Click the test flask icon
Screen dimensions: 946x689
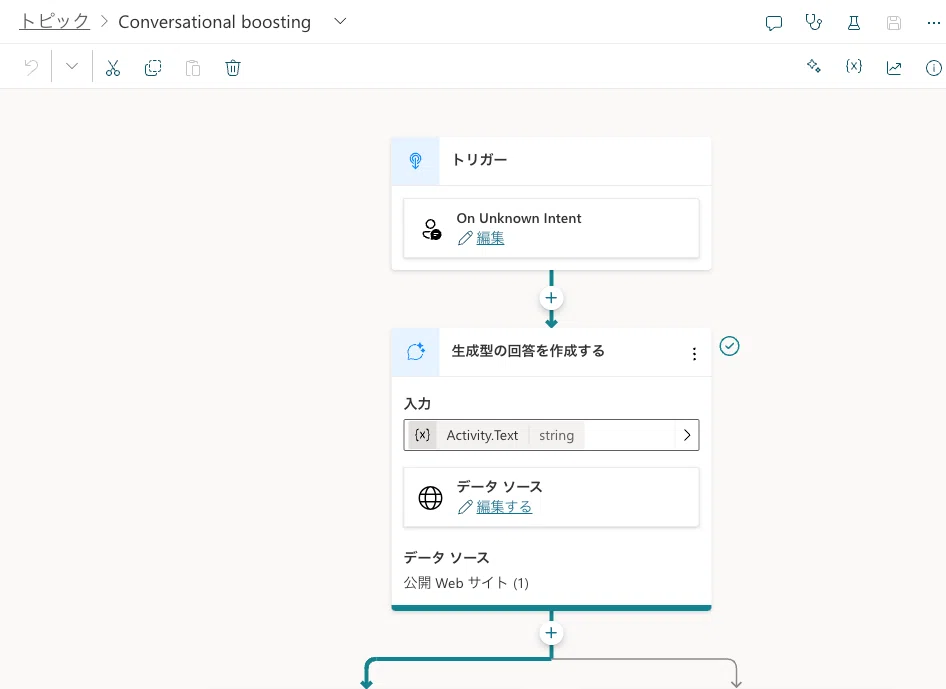[x=854, y=23]
